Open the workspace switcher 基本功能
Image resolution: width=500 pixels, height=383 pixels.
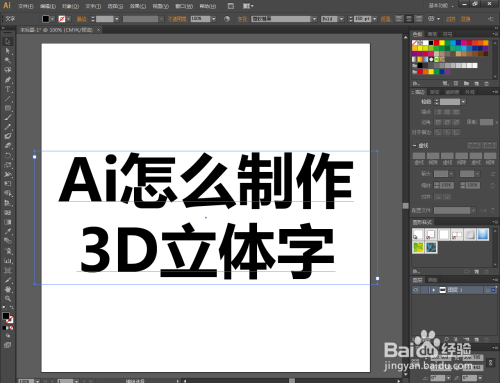tap(441, 6)
